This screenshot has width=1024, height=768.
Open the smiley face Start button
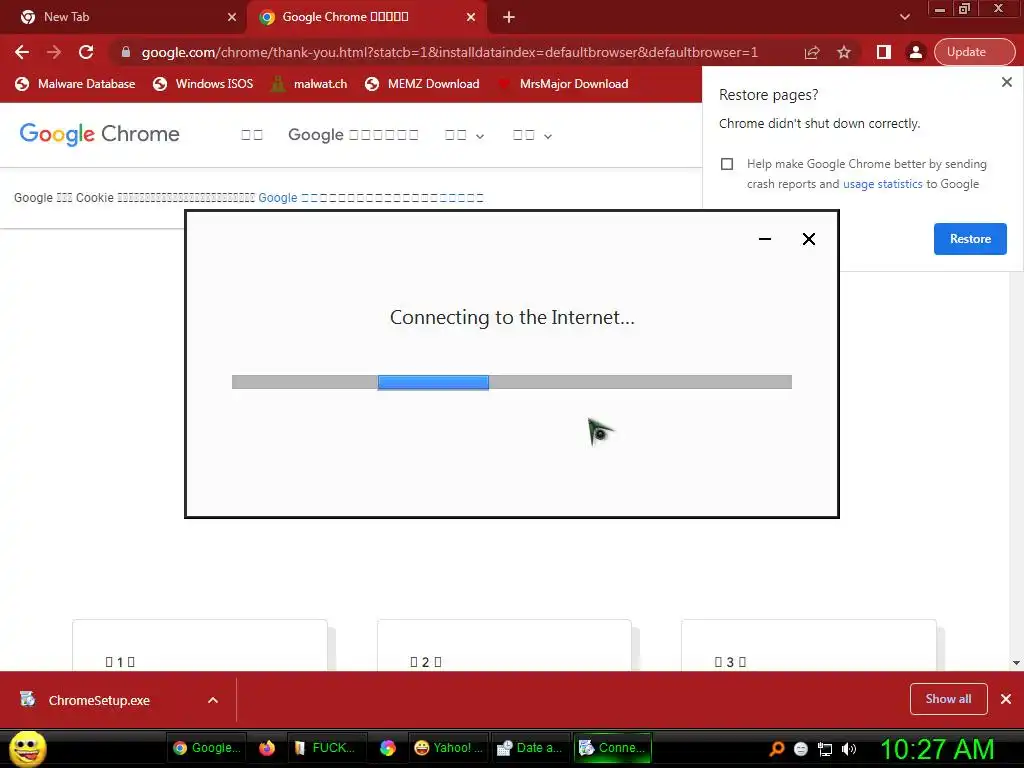[27, 748]
